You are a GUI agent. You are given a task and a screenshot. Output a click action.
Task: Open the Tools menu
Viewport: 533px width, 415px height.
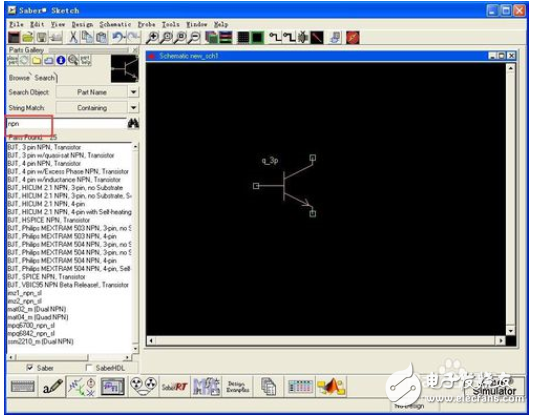(171, 24)
